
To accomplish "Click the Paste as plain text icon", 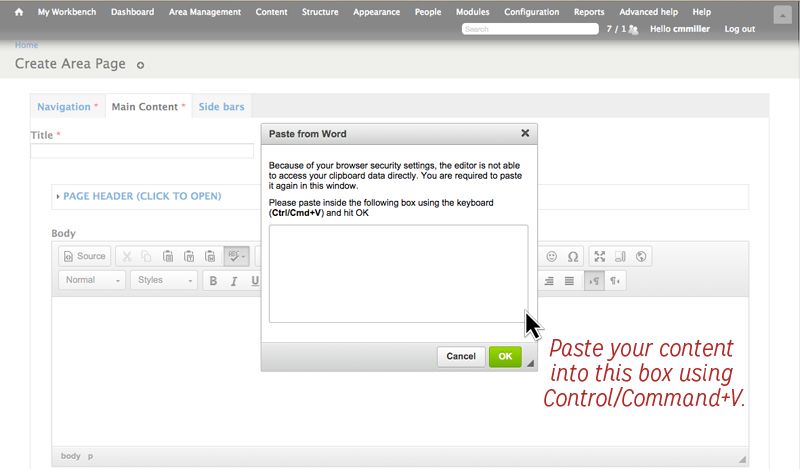I will [189, 256].
